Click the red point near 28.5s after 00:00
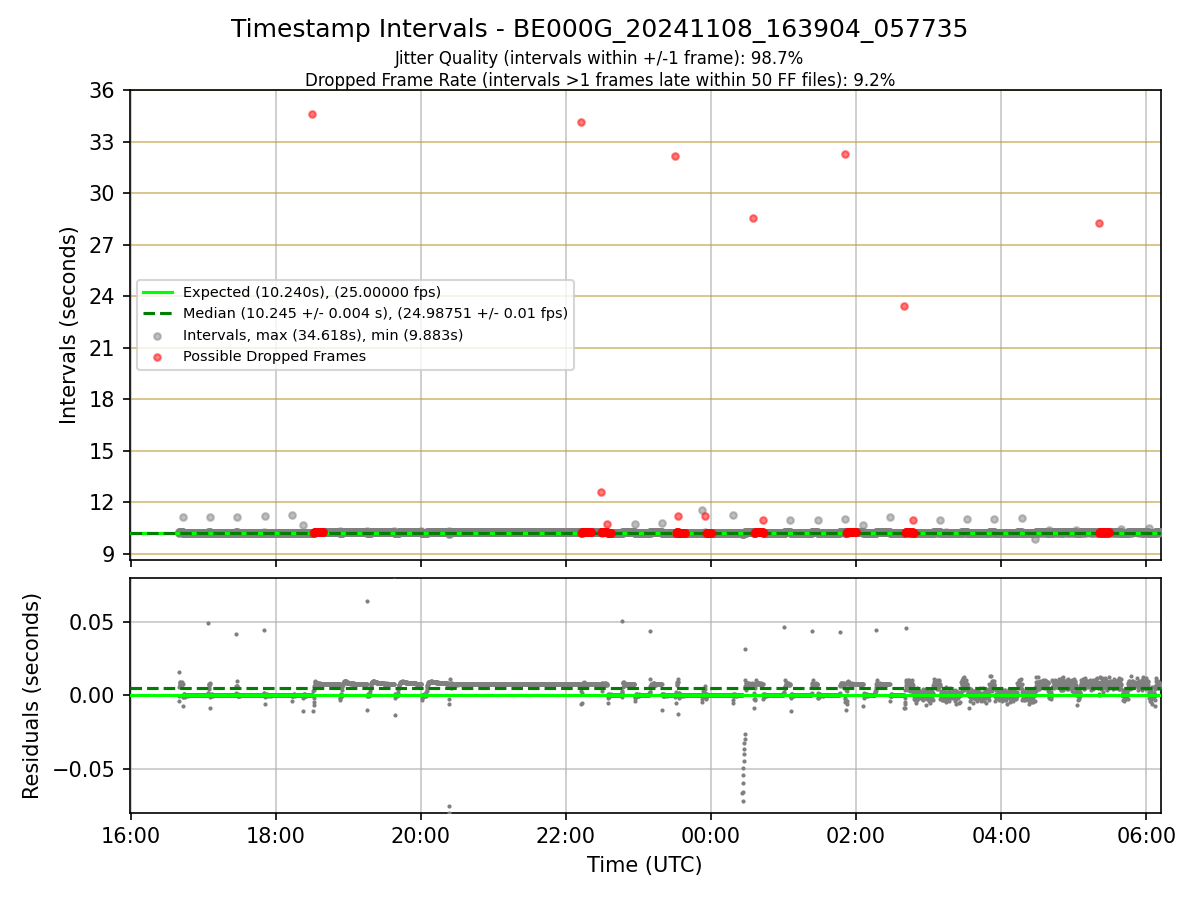 (753, 218)
